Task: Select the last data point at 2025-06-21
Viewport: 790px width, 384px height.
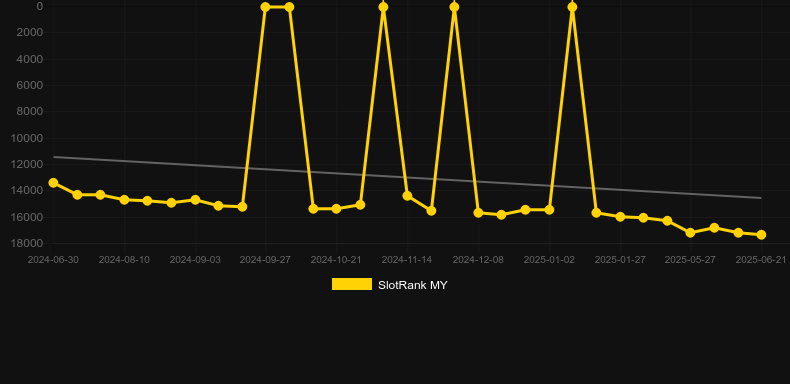Action: (x=761, y=235)
